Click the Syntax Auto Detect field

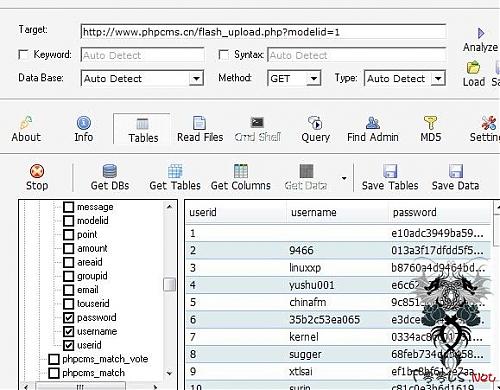(357, 55)
